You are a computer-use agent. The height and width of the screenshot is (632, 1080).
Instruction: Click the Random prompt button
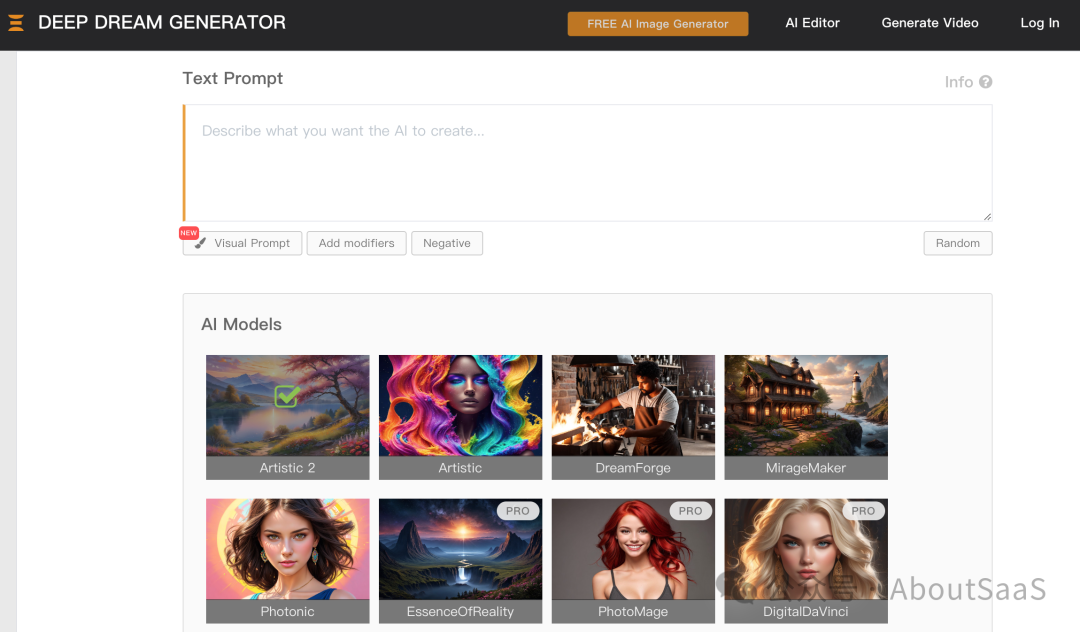[957, 243]
